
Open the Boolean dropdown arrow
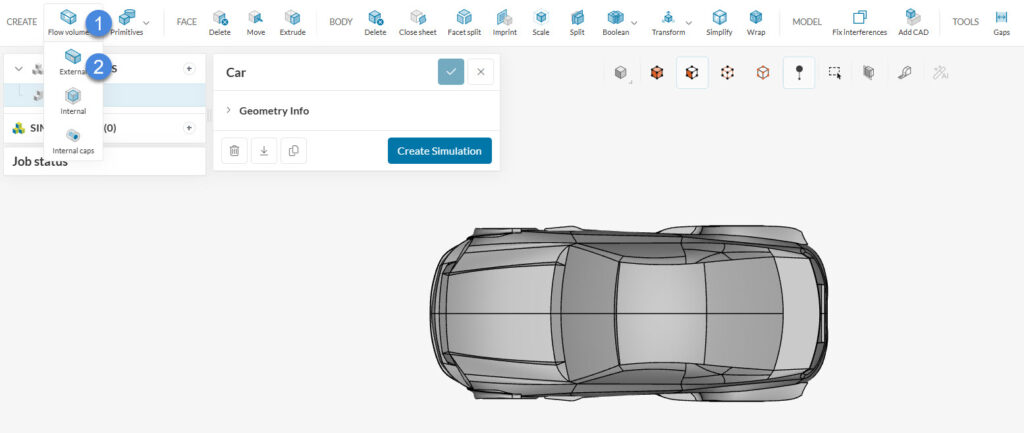pyautogui.click(x=634, y=22)
